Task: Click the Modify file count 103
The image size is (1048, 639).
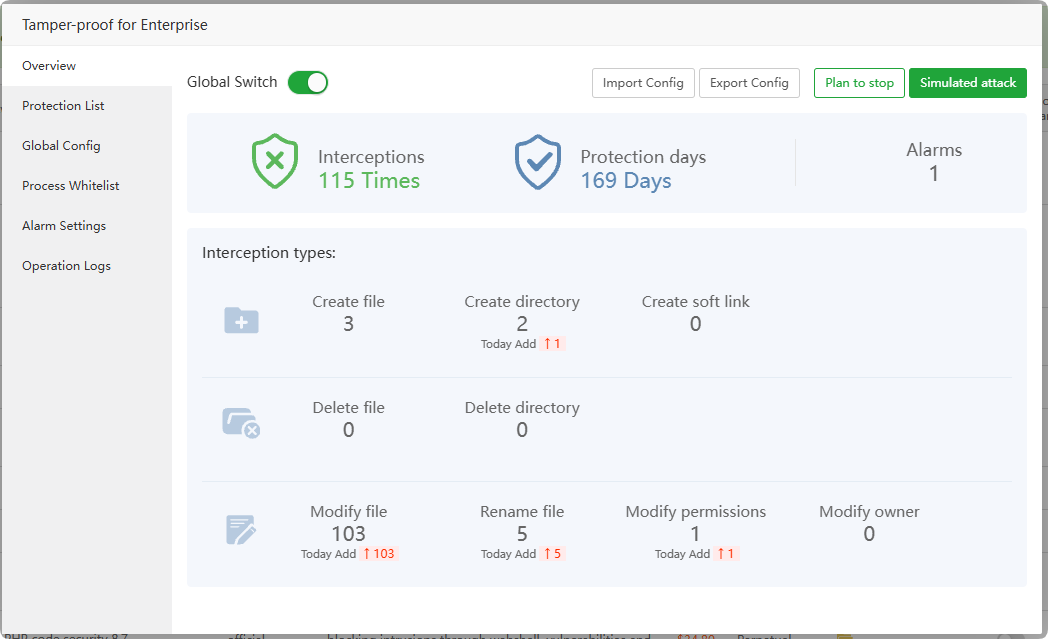Action: click(348, 534)
